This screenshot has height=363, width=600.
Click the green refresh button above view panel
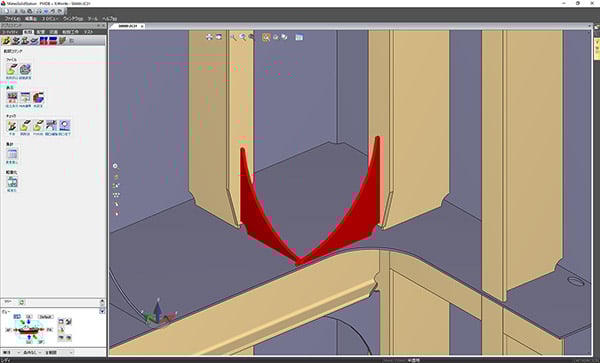pos(22,302)
